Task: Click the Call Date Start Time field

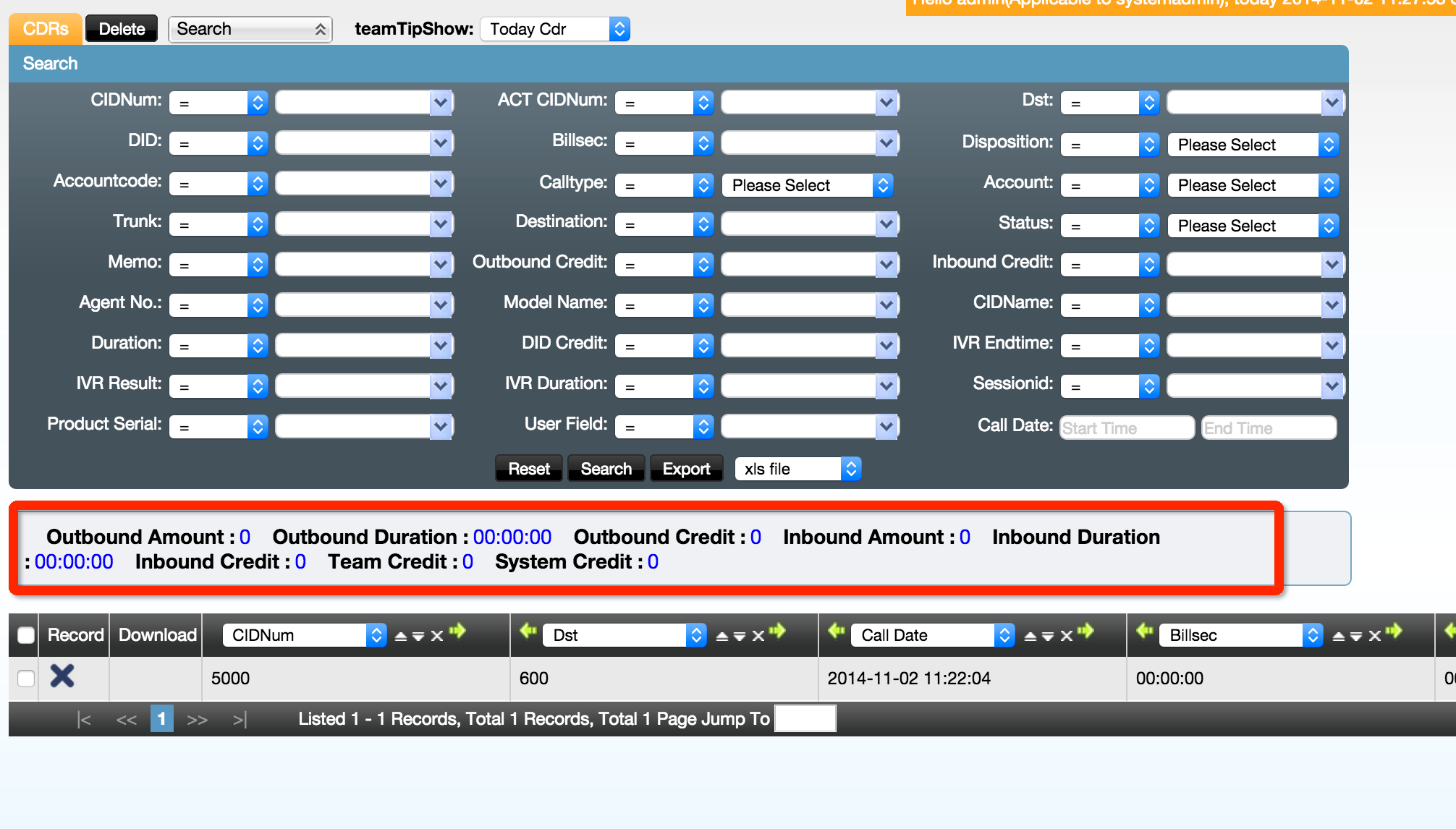Action: pyautogui.click(x=1126, y=428)
